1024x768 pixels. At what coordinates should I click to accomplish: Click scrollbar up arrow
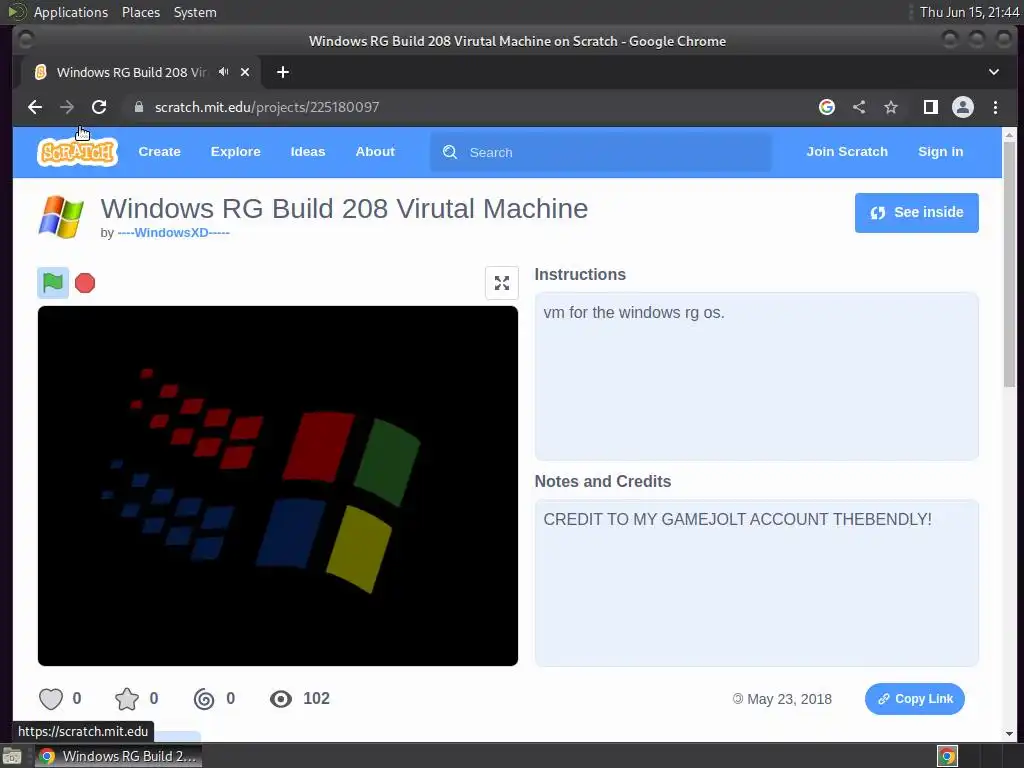pyautogui.click(x=1009, y=135)
